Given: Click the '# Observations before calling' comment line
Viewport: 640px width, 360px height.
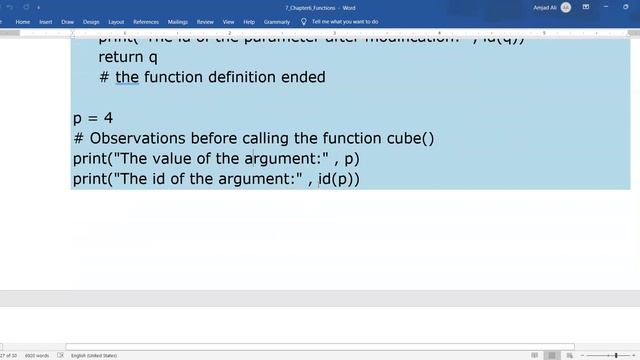Looking at the screenshot, I should [253, 138].
